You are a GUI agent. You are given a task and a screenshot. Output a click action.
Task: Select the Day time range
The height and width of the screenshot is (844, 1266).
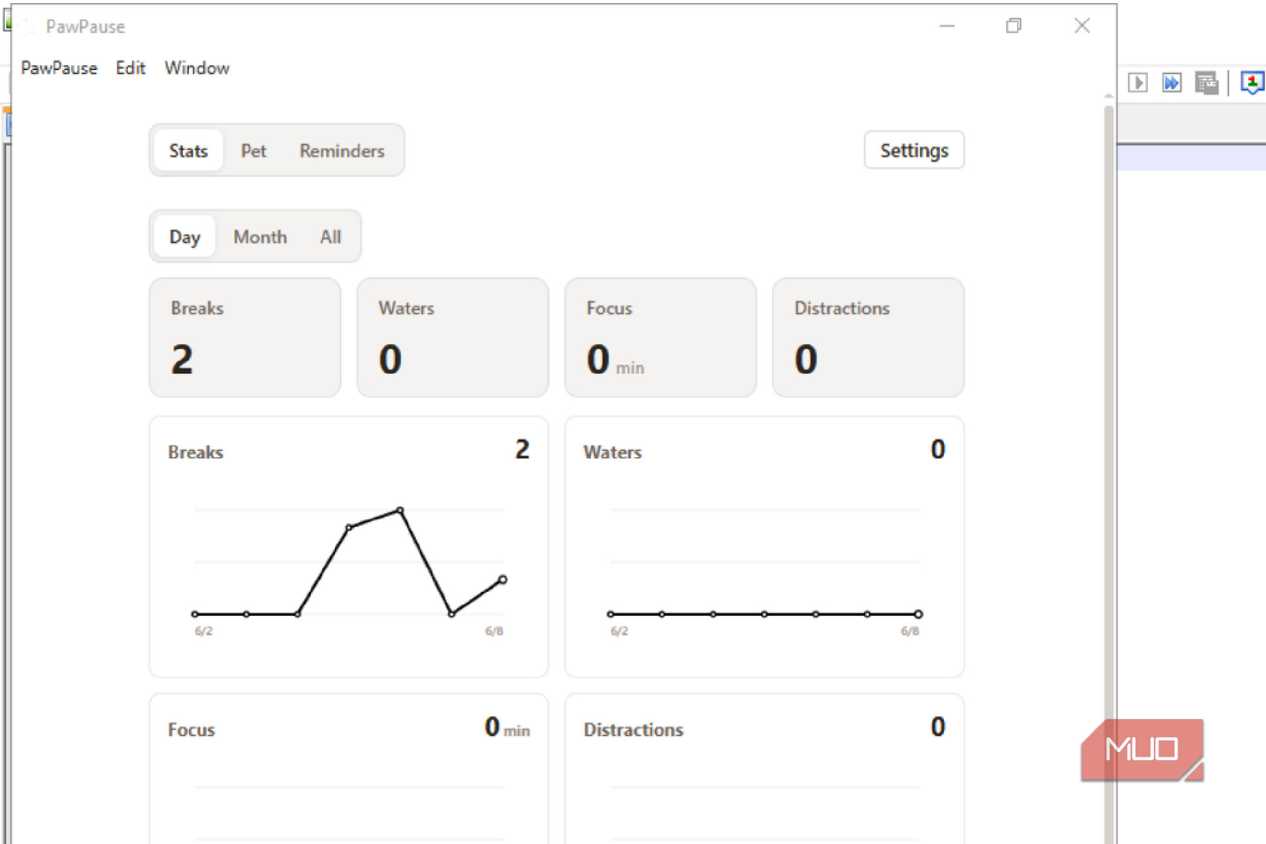click(x=185, y=237)
